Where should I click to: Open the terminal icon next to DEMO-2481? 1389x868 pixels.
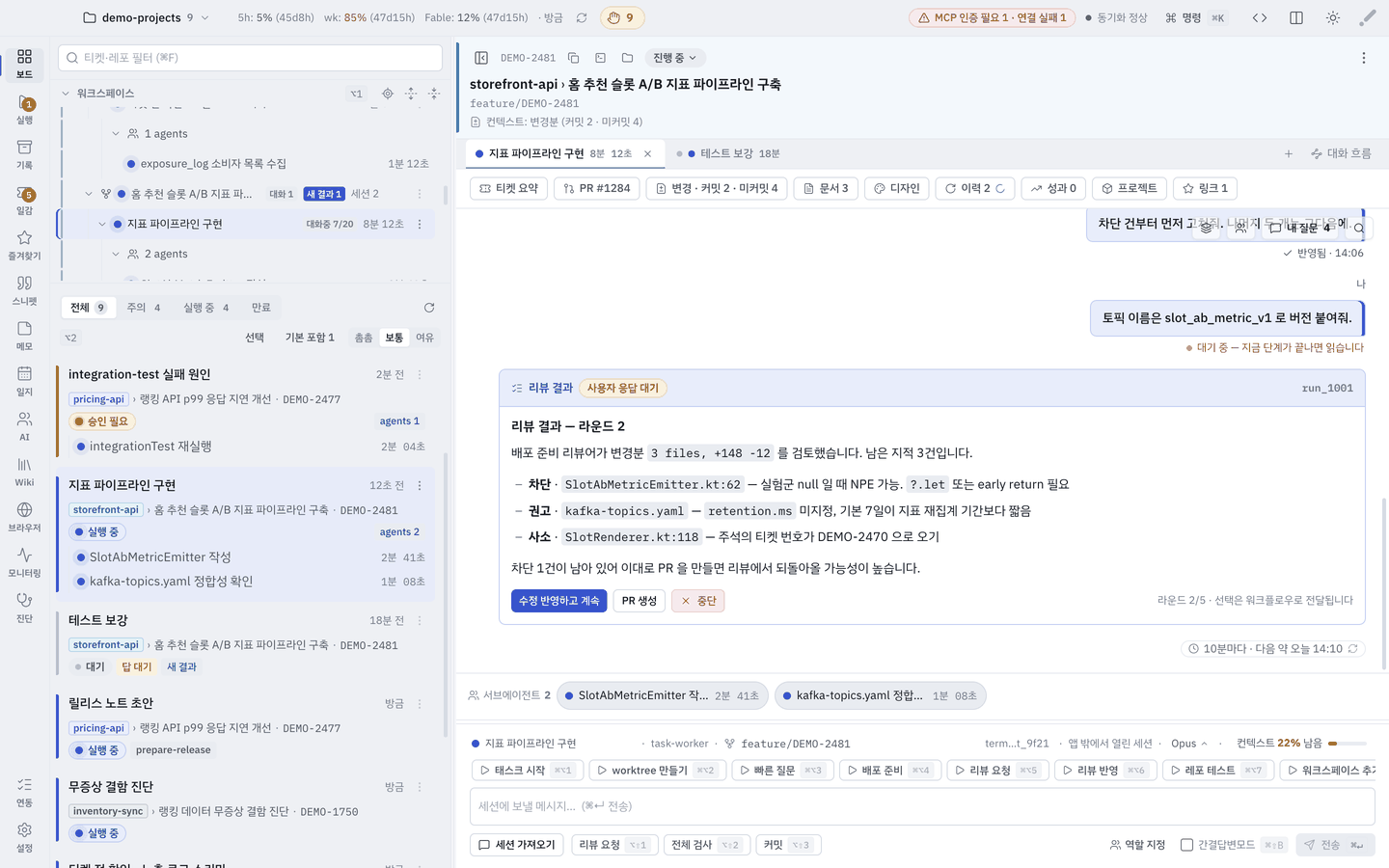pyautogui.click(x=600, y=58)
